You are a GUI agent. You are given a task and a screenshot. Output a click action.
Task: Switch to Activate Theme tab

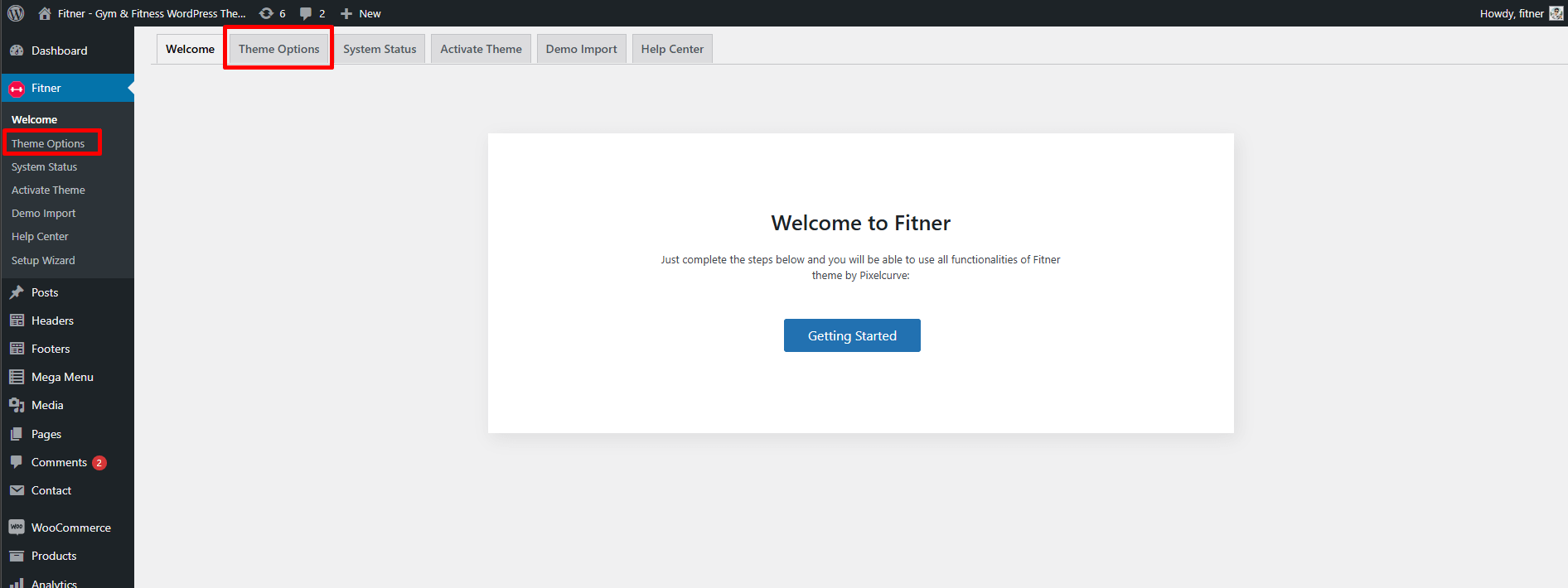tap(481, 49)
